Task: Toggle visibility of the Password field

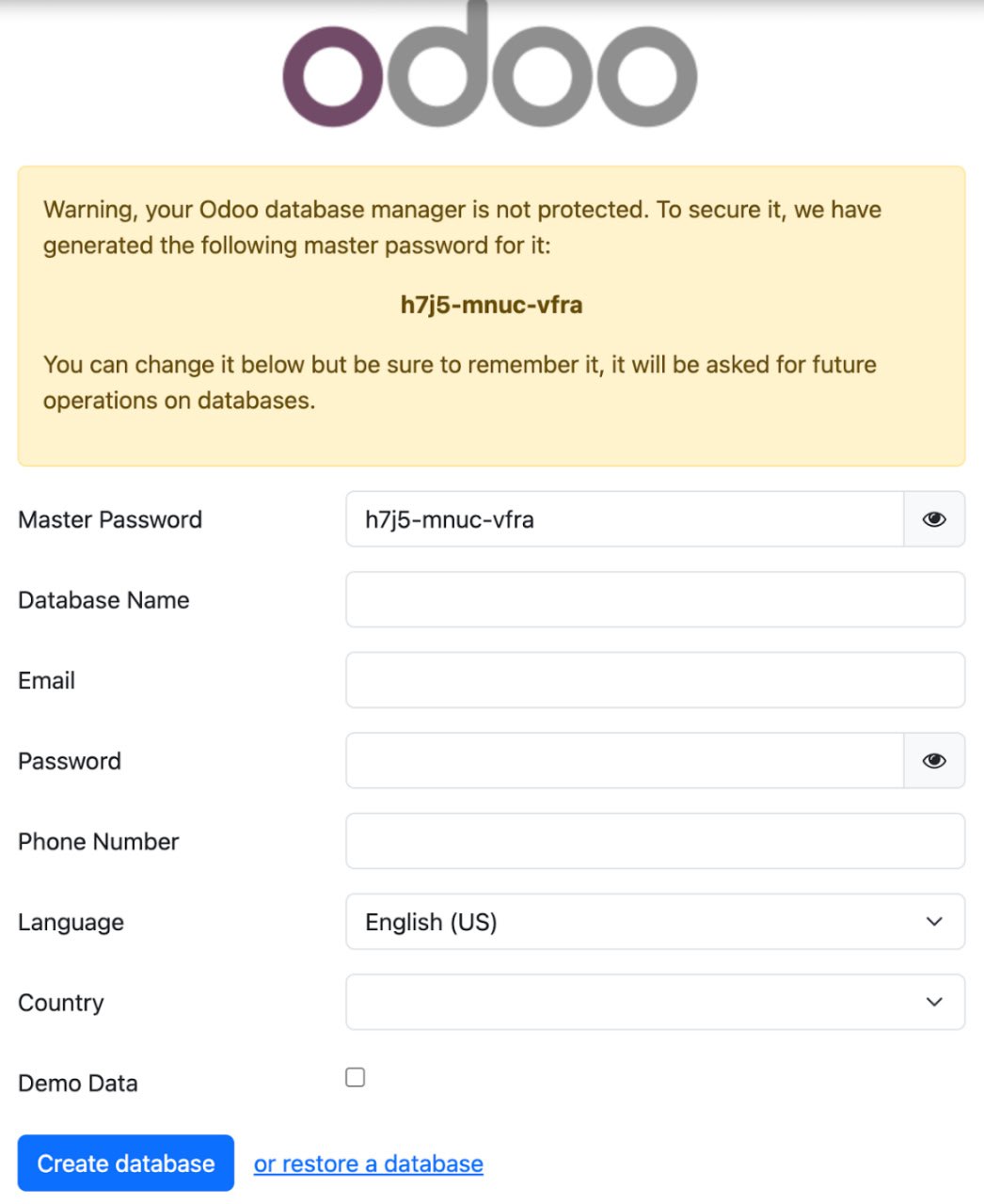Action: (x=934, y=761)
